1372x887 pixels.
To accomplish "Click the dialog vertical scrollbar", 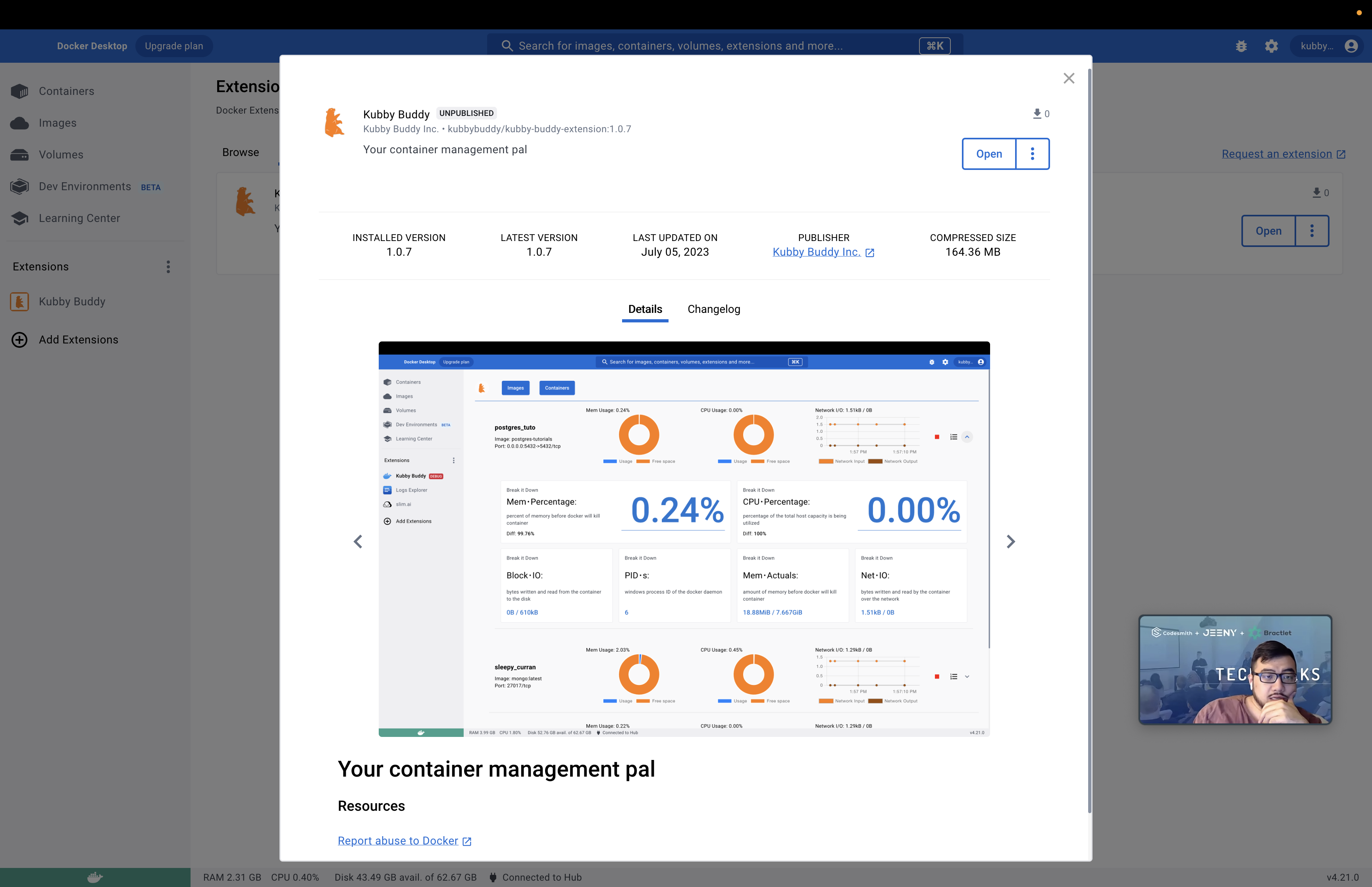I will tap(1089, 438).
